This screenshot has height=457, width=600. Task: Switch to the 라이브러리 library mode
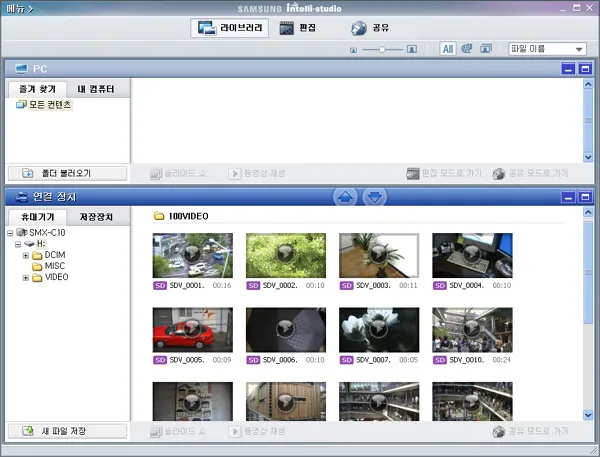pos(229,28)
